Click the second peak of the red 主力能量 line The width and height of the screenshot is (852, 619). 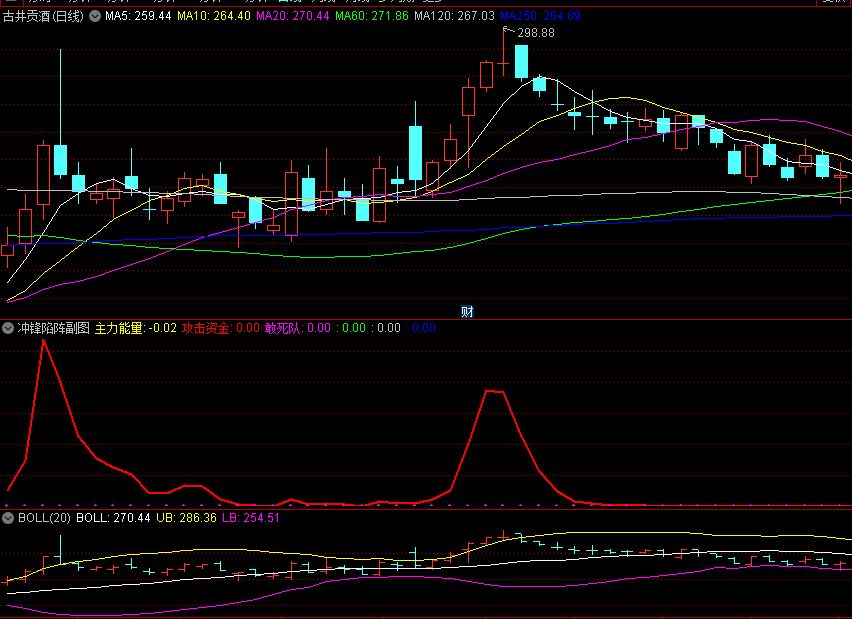pos(494,391)
